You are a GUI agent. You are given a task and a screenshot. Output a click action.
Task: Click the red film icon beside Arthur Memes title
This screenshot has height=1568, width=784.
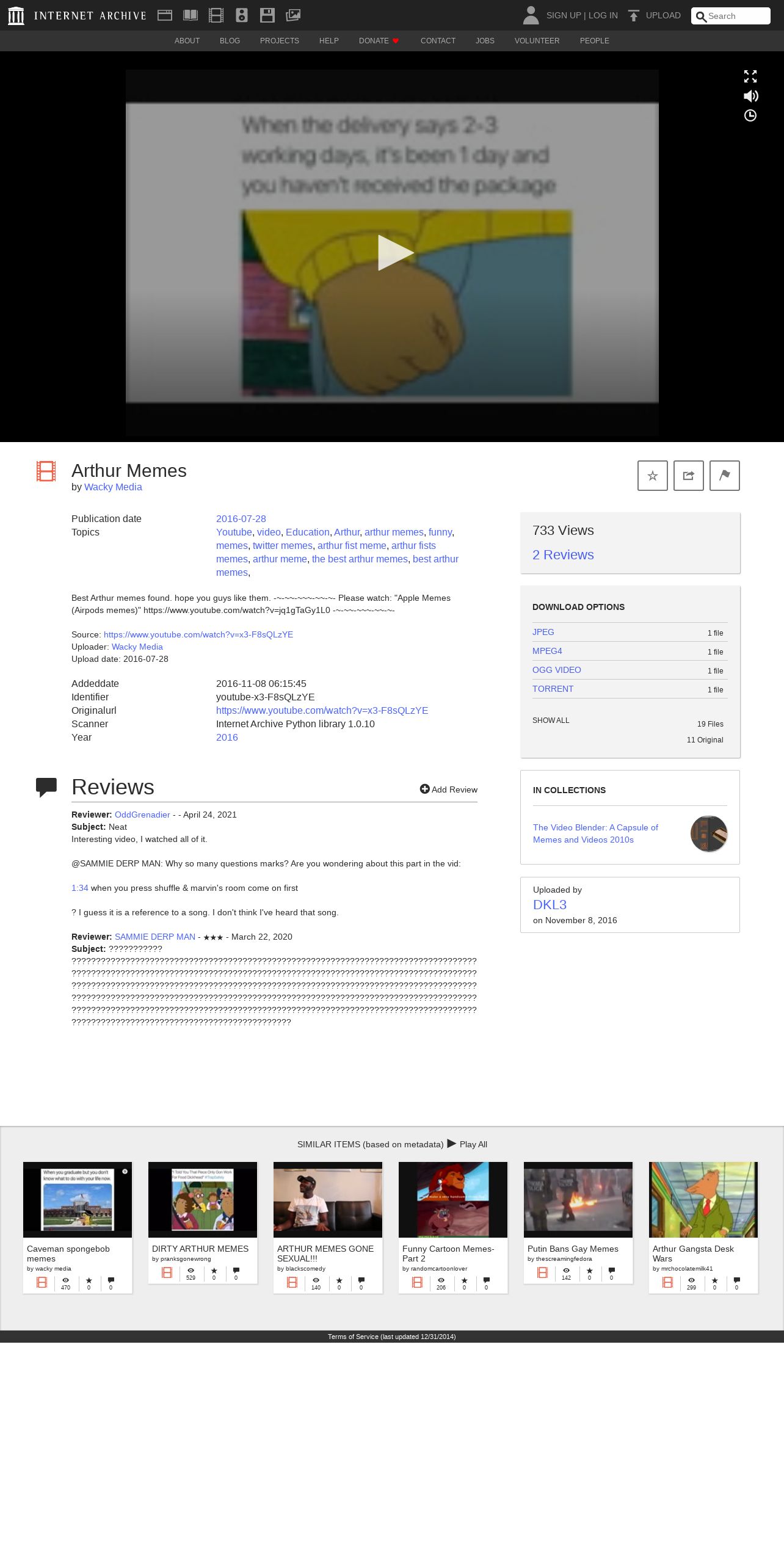tap(46, 471)
